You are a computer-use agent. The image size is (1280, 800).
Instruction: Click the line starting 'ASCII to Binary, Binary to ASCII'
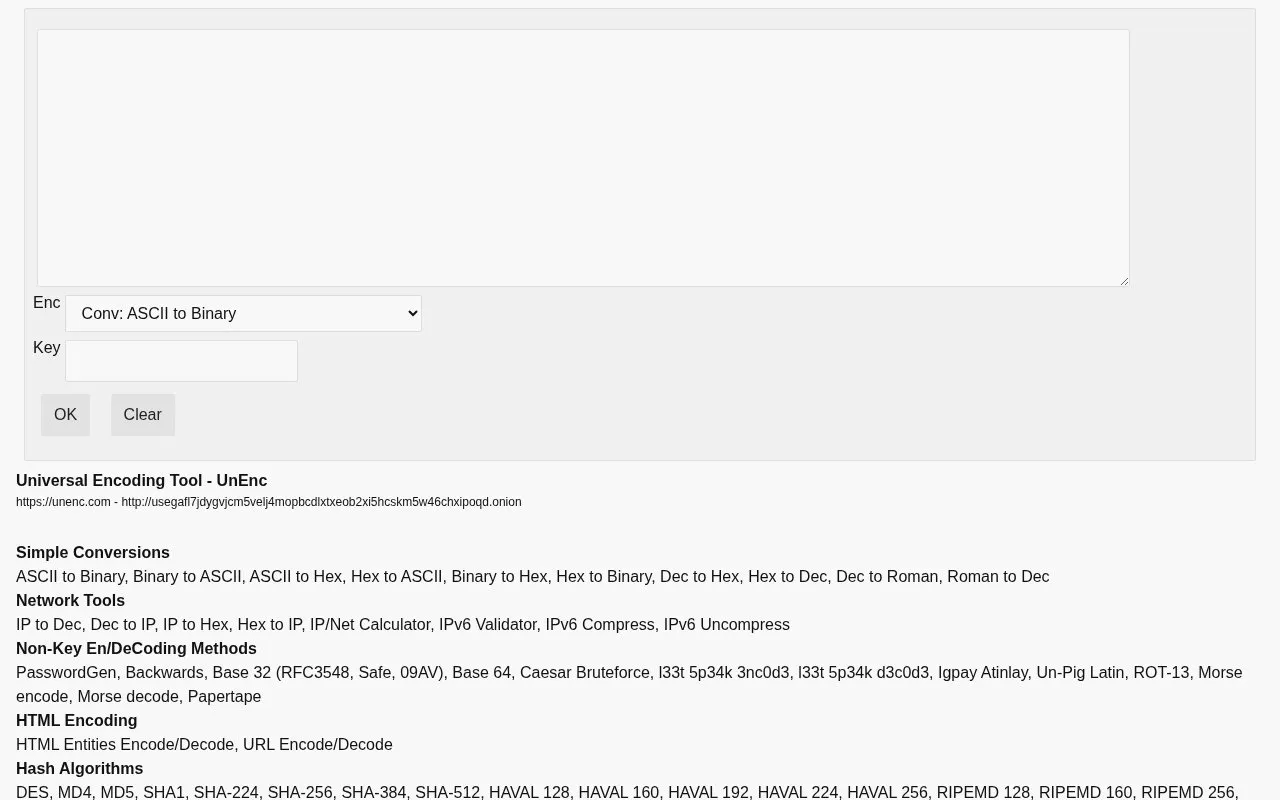pyautogui.click(x=532, y=577)
